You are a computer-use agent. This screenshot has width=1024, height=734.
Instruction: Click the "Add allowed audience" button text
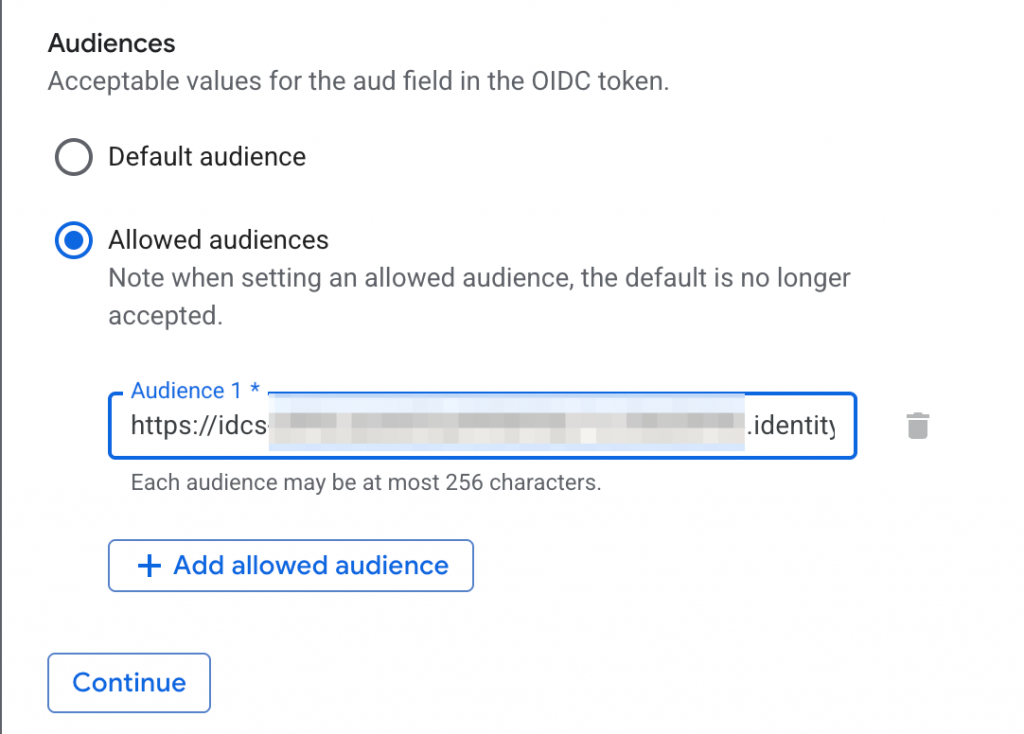click(311, 566)
